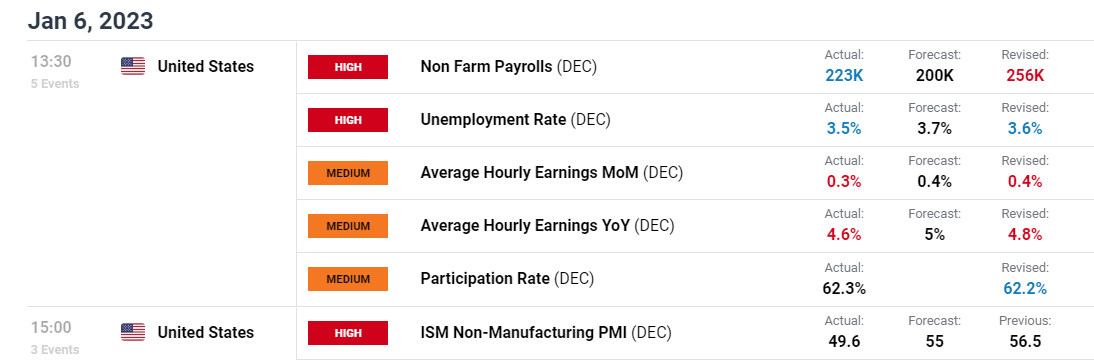
Task: Click HIGH badge for Non Farm Payrolls
Action: coord(347,67)
